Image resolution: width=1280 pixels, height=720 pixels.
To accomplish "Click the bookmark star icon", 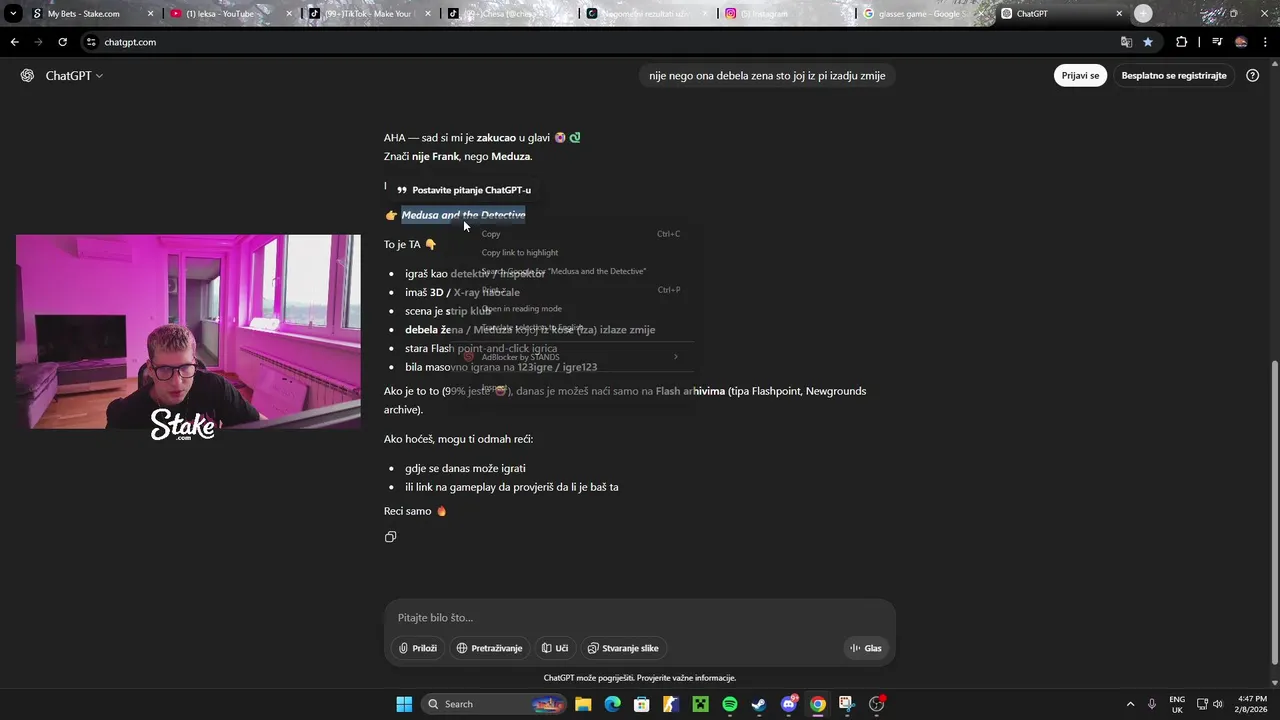I will [1148, 42].
